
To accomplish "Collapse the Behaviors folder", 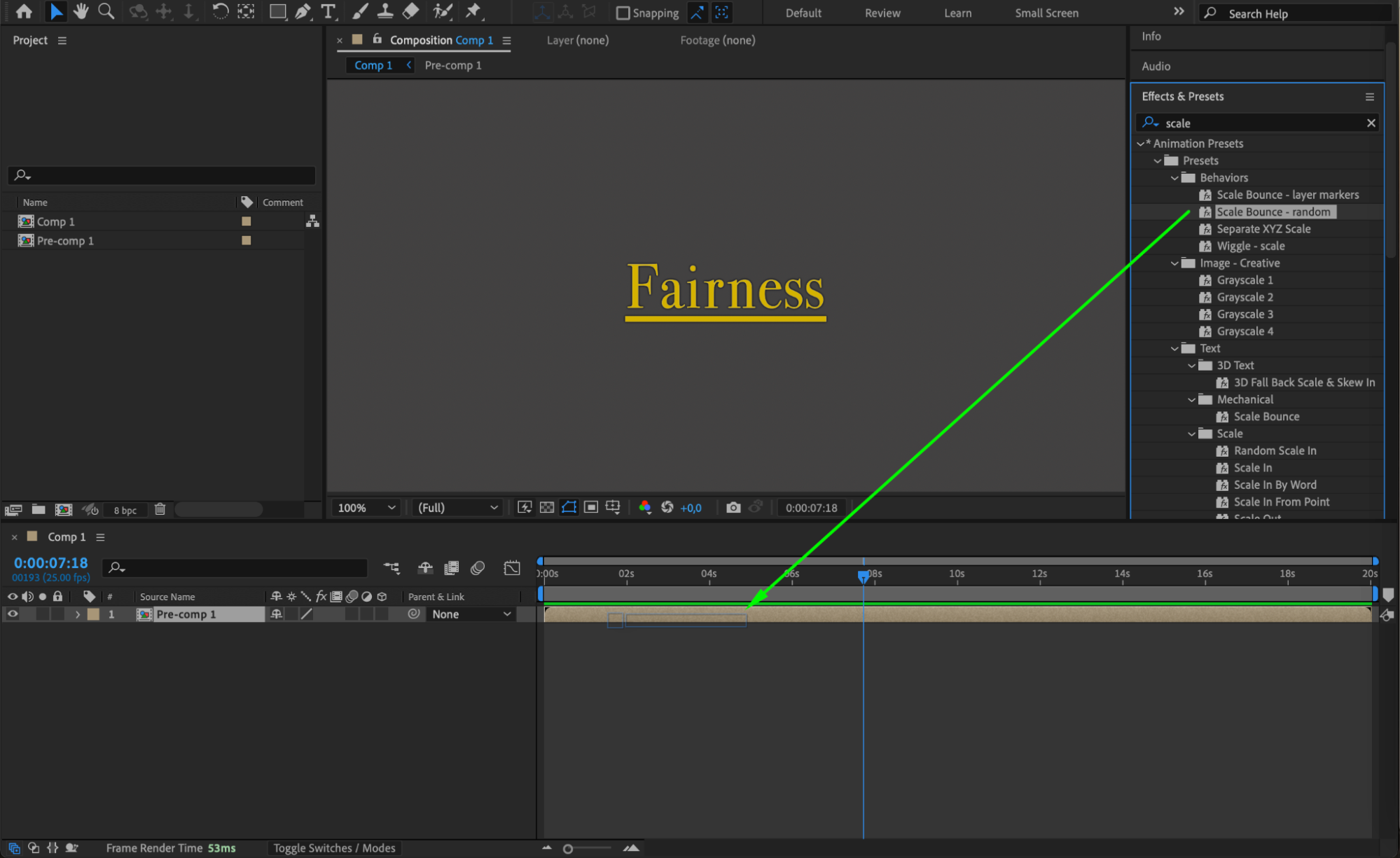I will pyautogui.click(x=1174, y=178).
